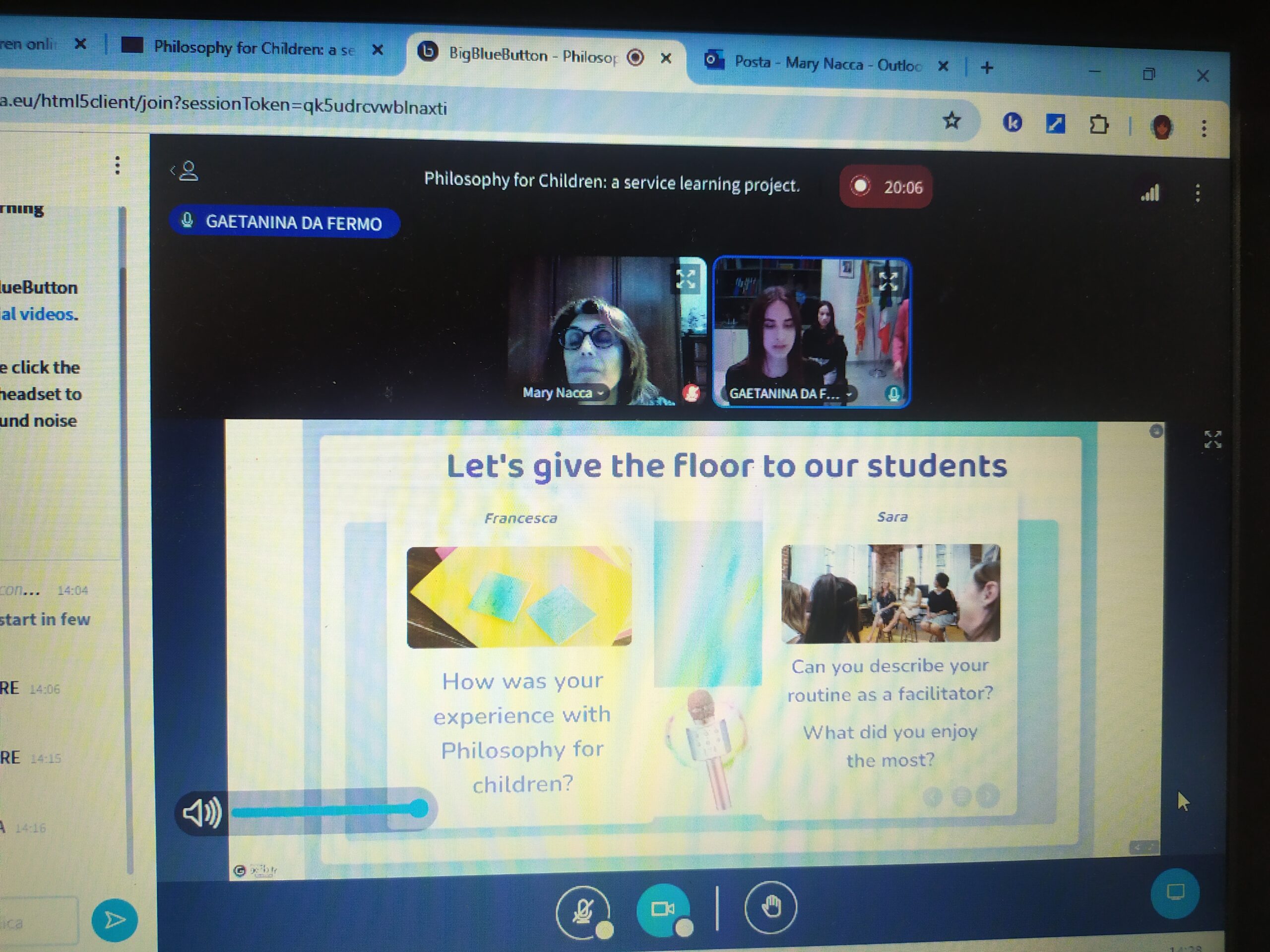Screen dimensions: 1270x952
Task: Adjust the audio volume slider handle
Action: click(419, 809)
